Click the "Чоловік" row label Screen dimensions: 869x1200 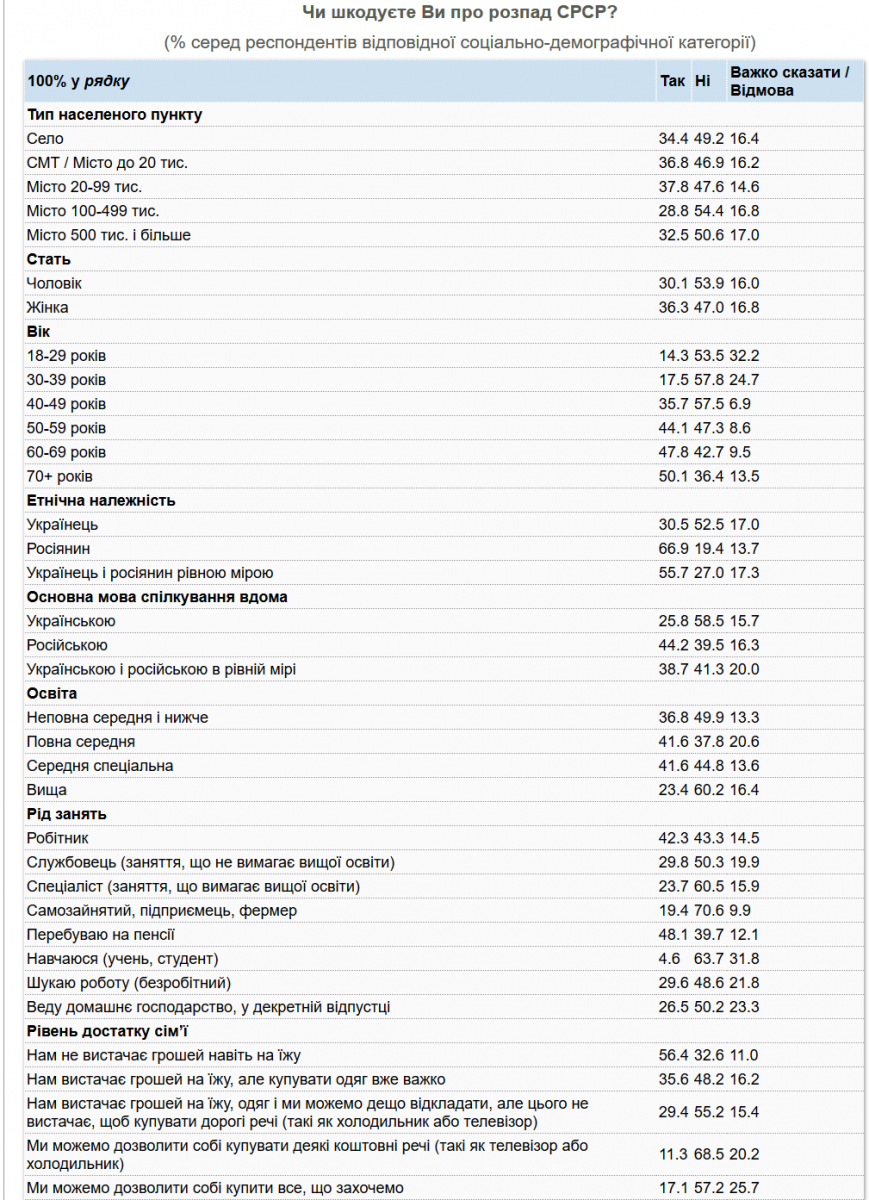[55, 284]
